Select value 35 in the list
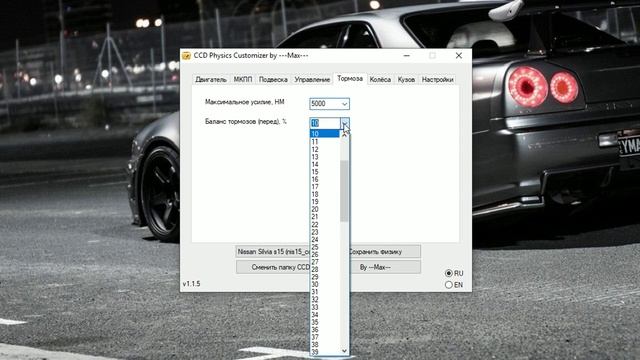 click(x=325, y=322)
